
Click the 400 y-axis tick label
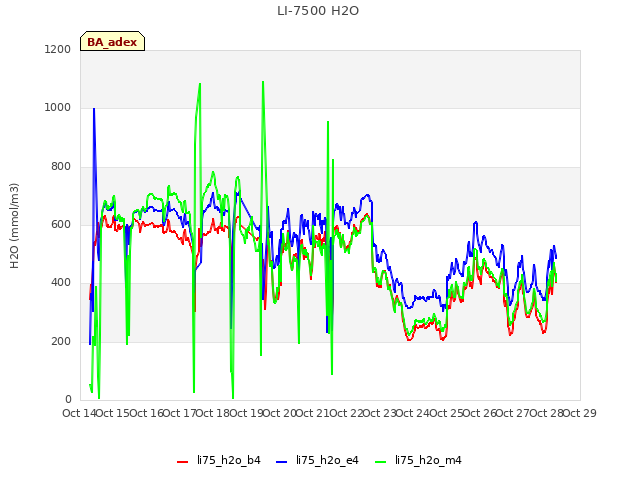[x=61, y=282]
